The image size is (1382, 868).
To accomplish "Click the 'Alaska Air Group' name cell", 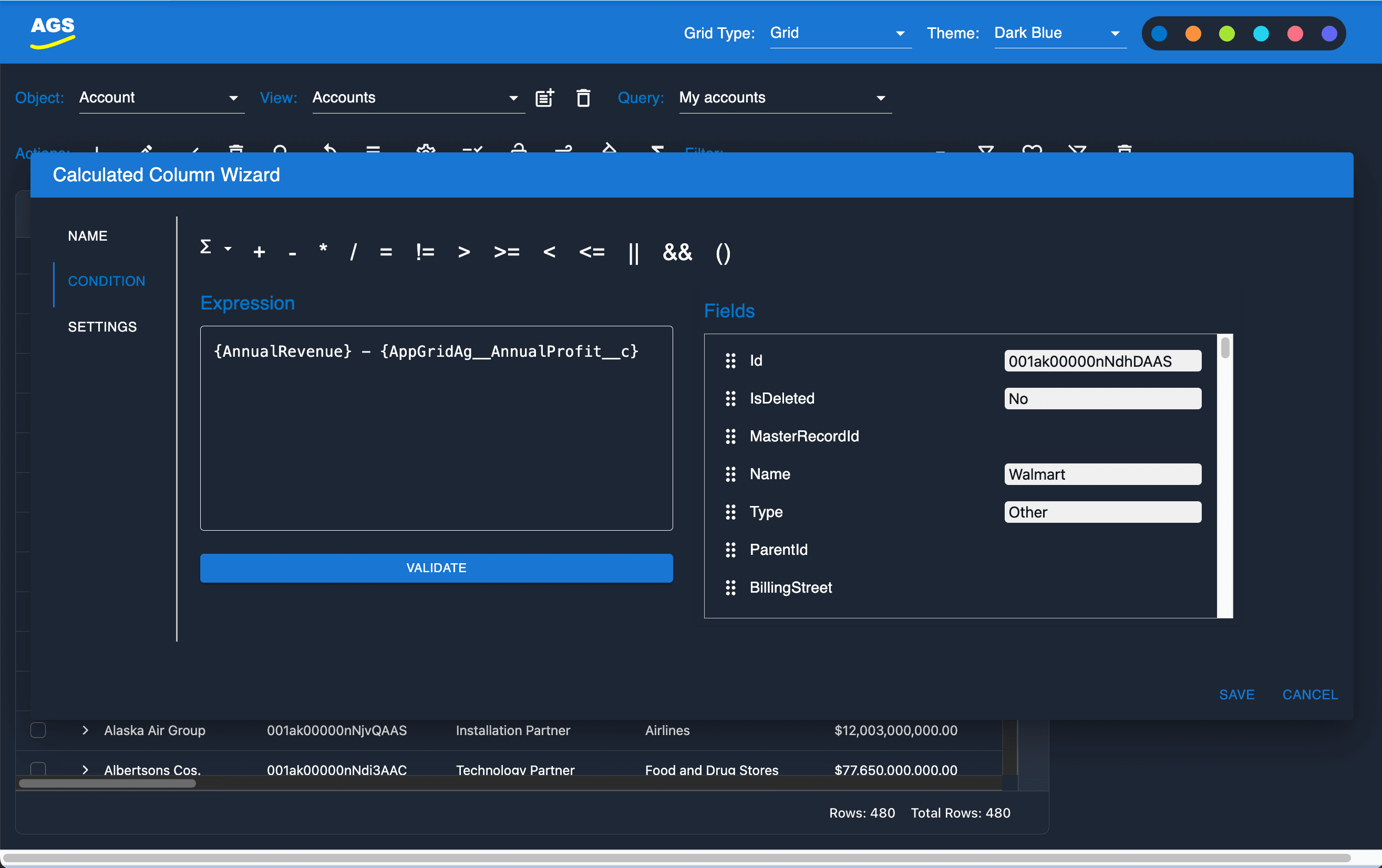I will coord(154,731).
